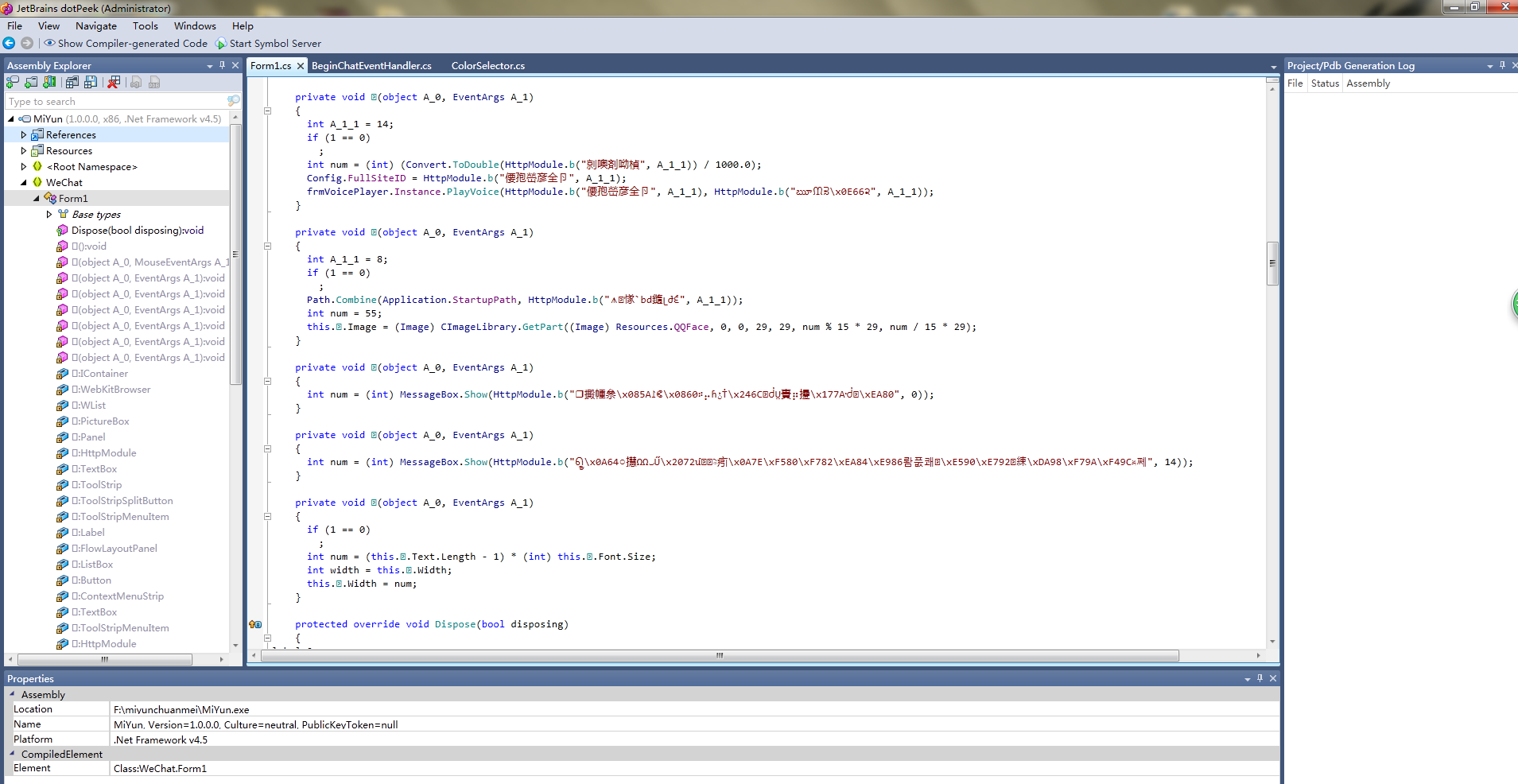Open the Navigate menu
Viewport: 1518px width, 784px height.
96,25
